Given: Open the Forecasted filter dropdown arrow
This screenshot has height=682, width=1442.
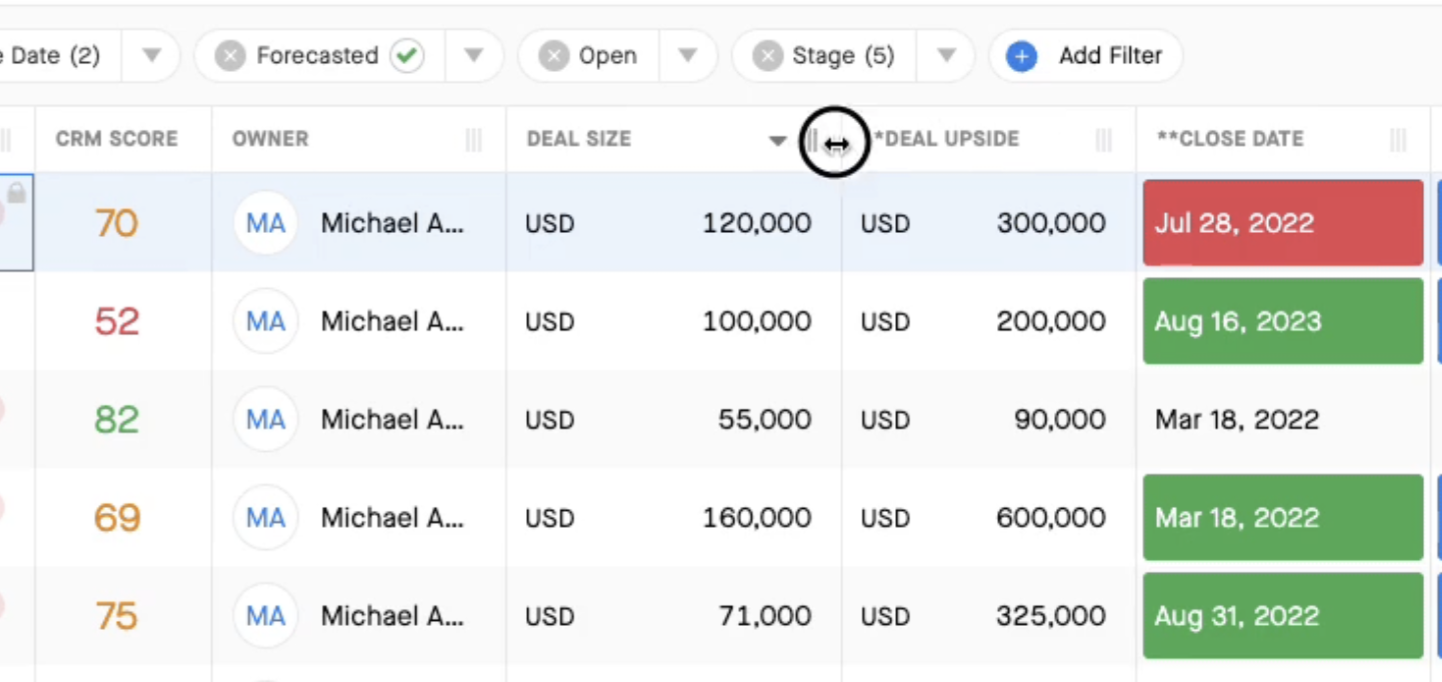Looking at the screenshot, I should [x=474, y=56].
